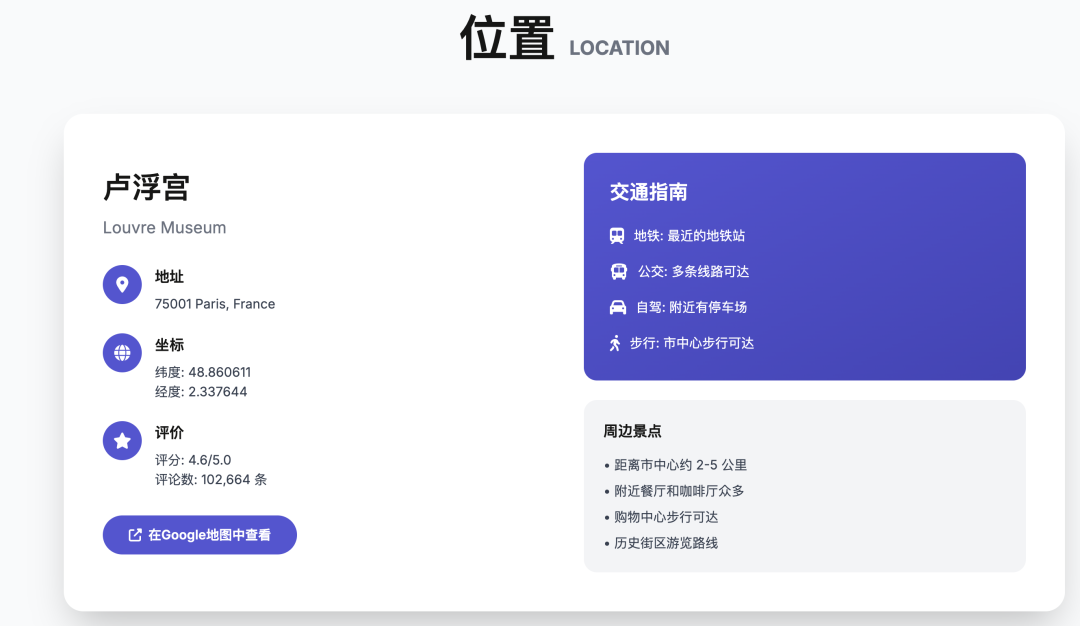
Task: Click the bus icon beside 公交
Action: (x=619, y=271)
